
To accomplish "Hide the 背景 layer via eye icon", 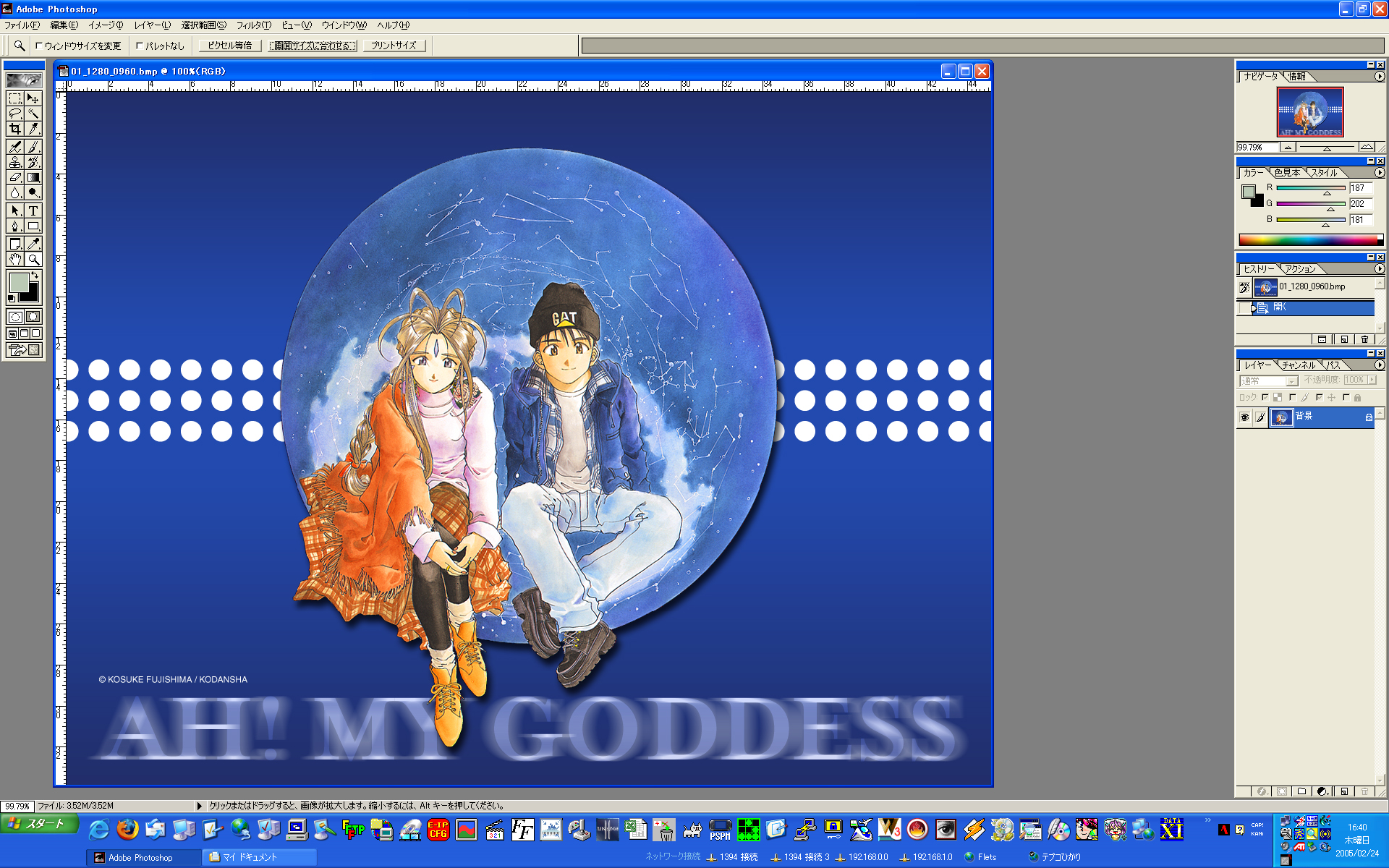I will coord(1244,417).
